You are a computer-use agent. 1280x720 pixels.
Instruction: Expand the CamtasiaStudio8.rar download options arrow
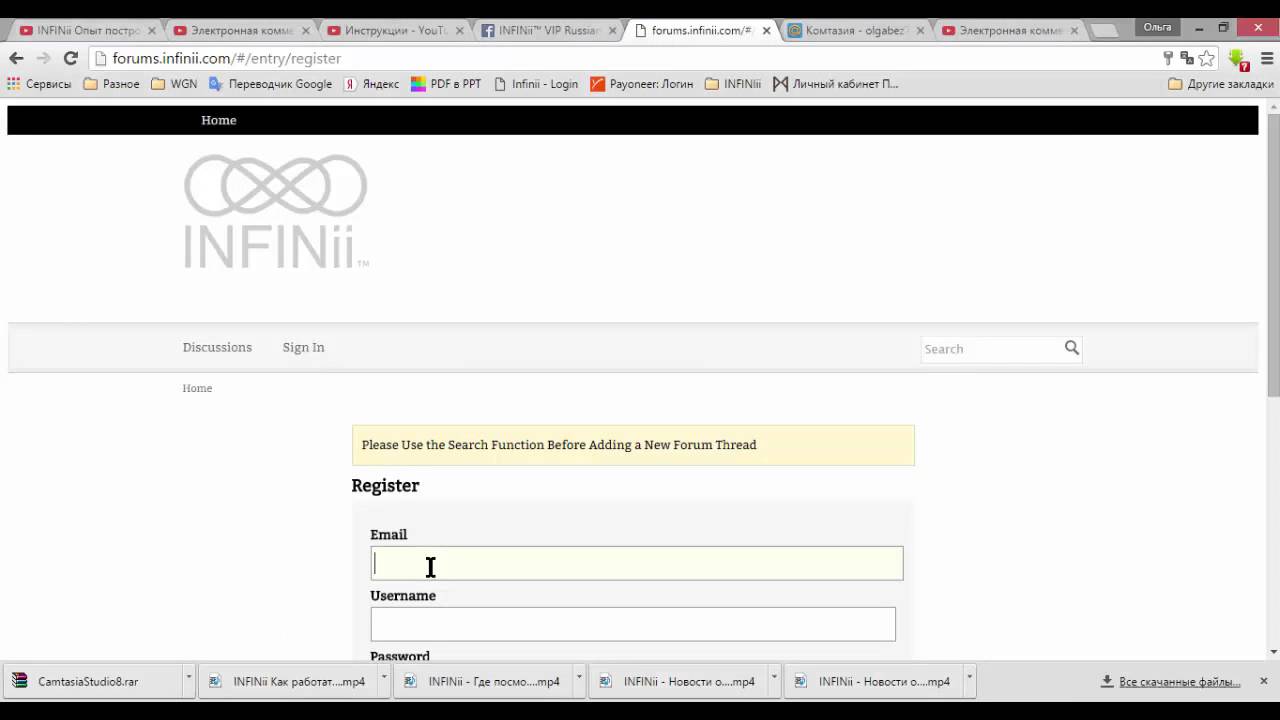point(188,679)
